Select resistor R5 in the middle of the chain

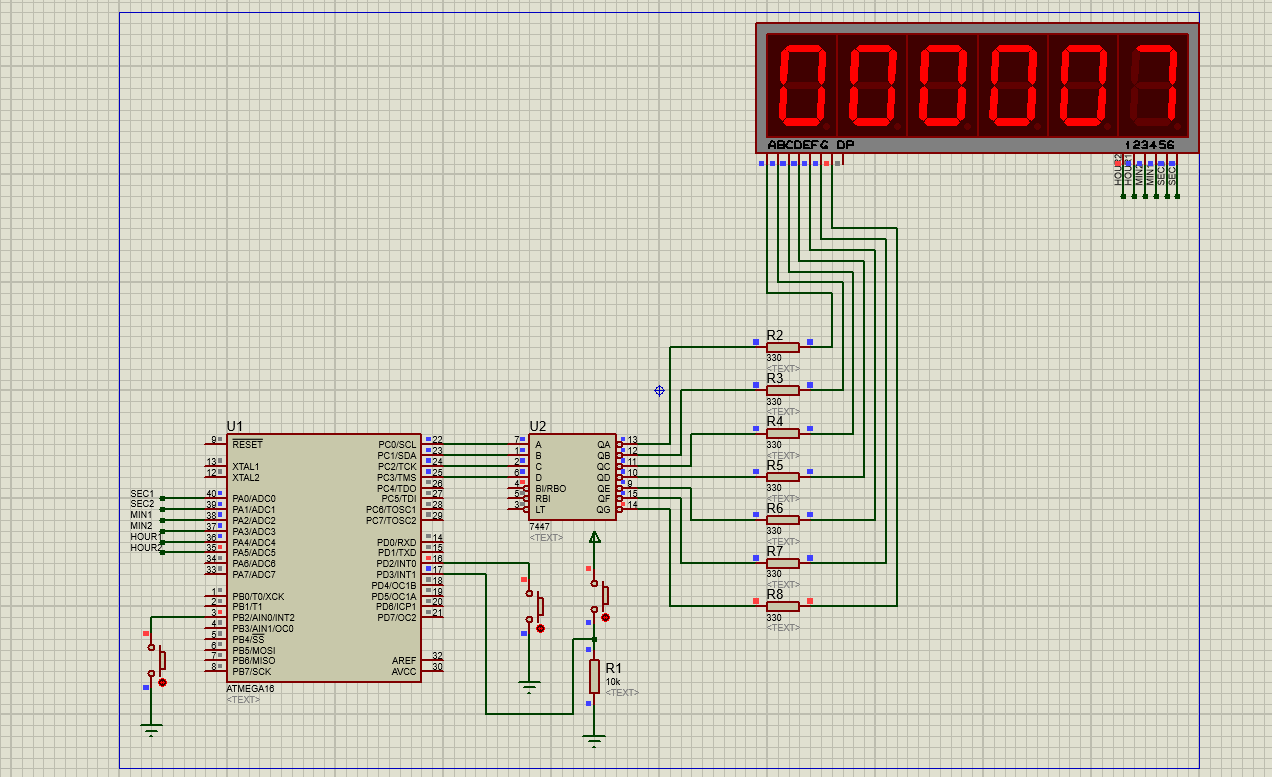tap(781, 477)
